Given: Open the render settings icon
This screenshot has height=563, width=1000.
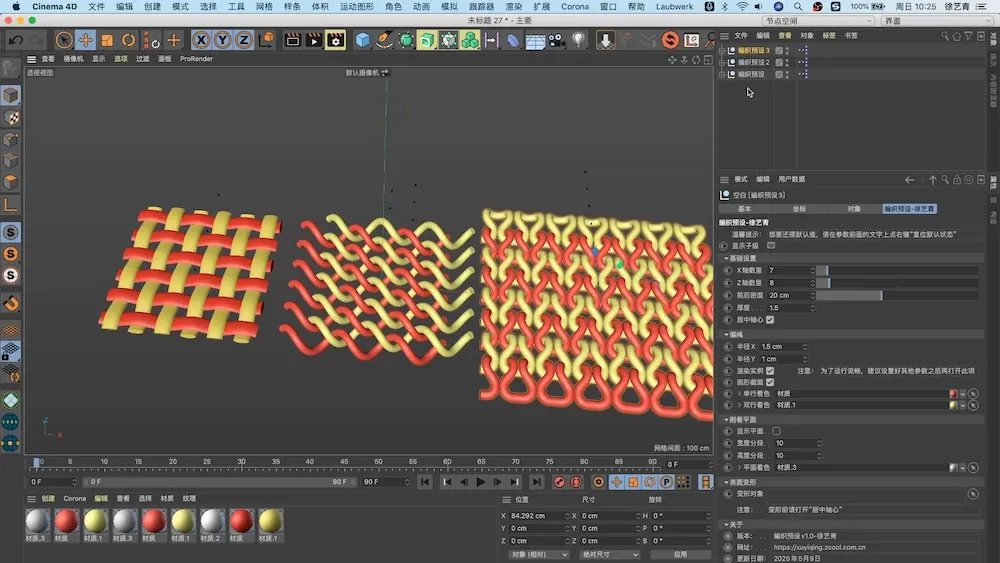Looking at the screenshot, I should (x=336, y=40).
